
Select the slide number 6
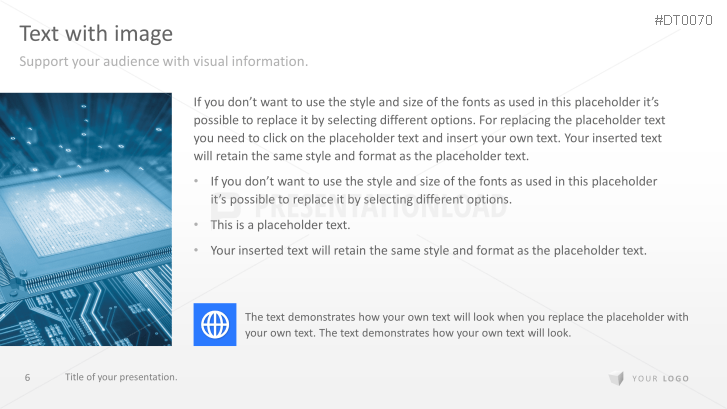click(x=27, y=377)
